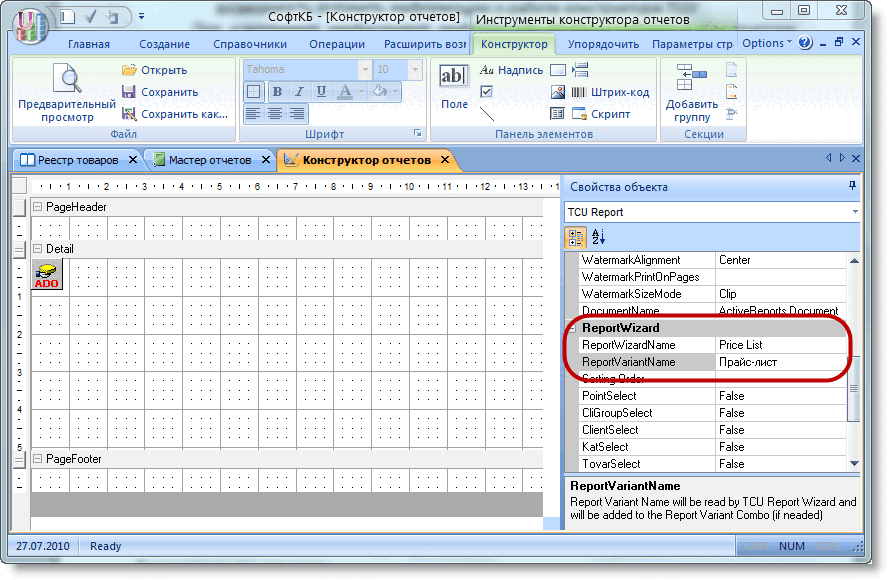Collapse the ReportWizard property category

(x=572, y=328)
